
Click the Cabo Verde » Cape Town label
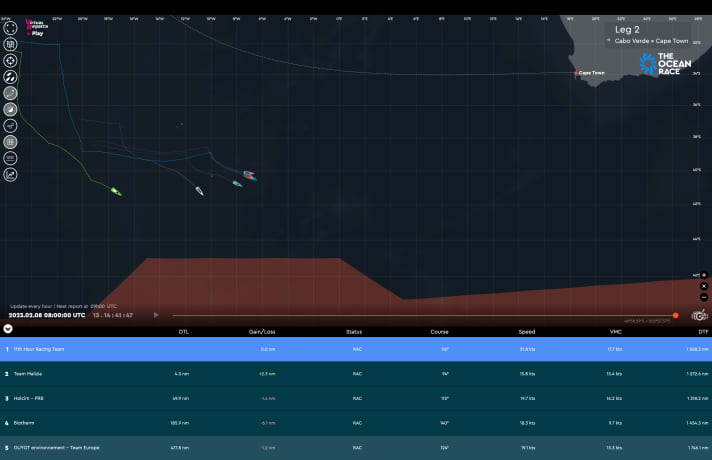[651, 41]
